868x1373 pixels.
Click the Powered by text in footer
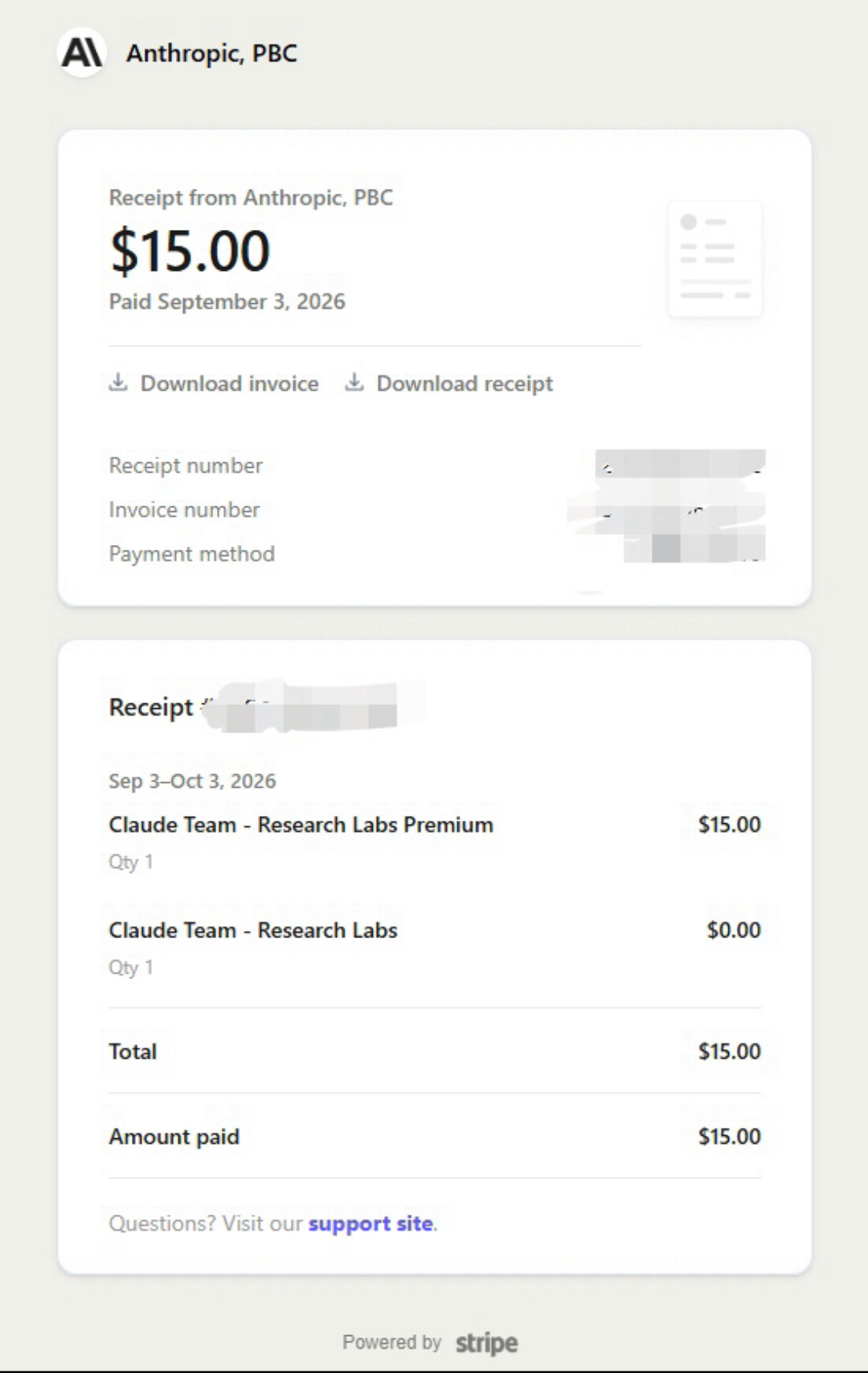coord(392,1342)
